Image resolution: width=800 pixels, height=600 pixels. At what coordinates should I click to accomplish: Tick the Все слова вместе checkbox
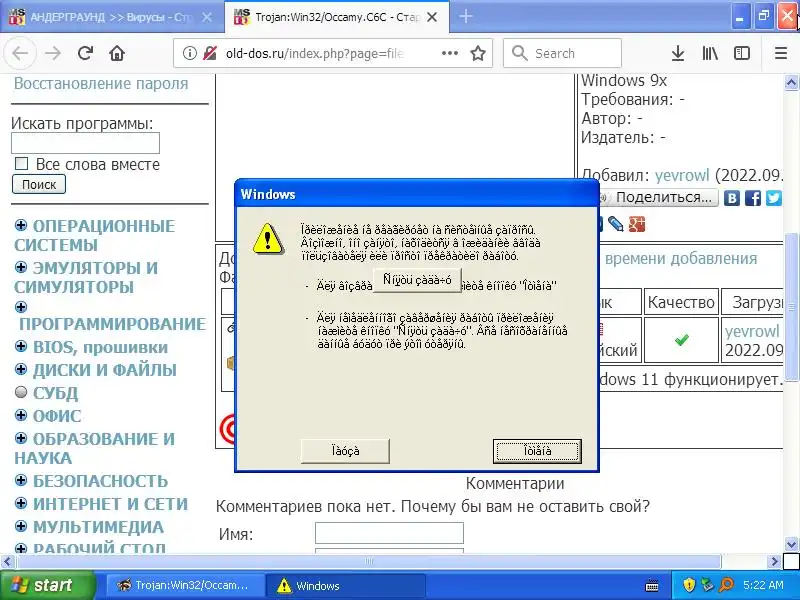[x=21, y=164]
